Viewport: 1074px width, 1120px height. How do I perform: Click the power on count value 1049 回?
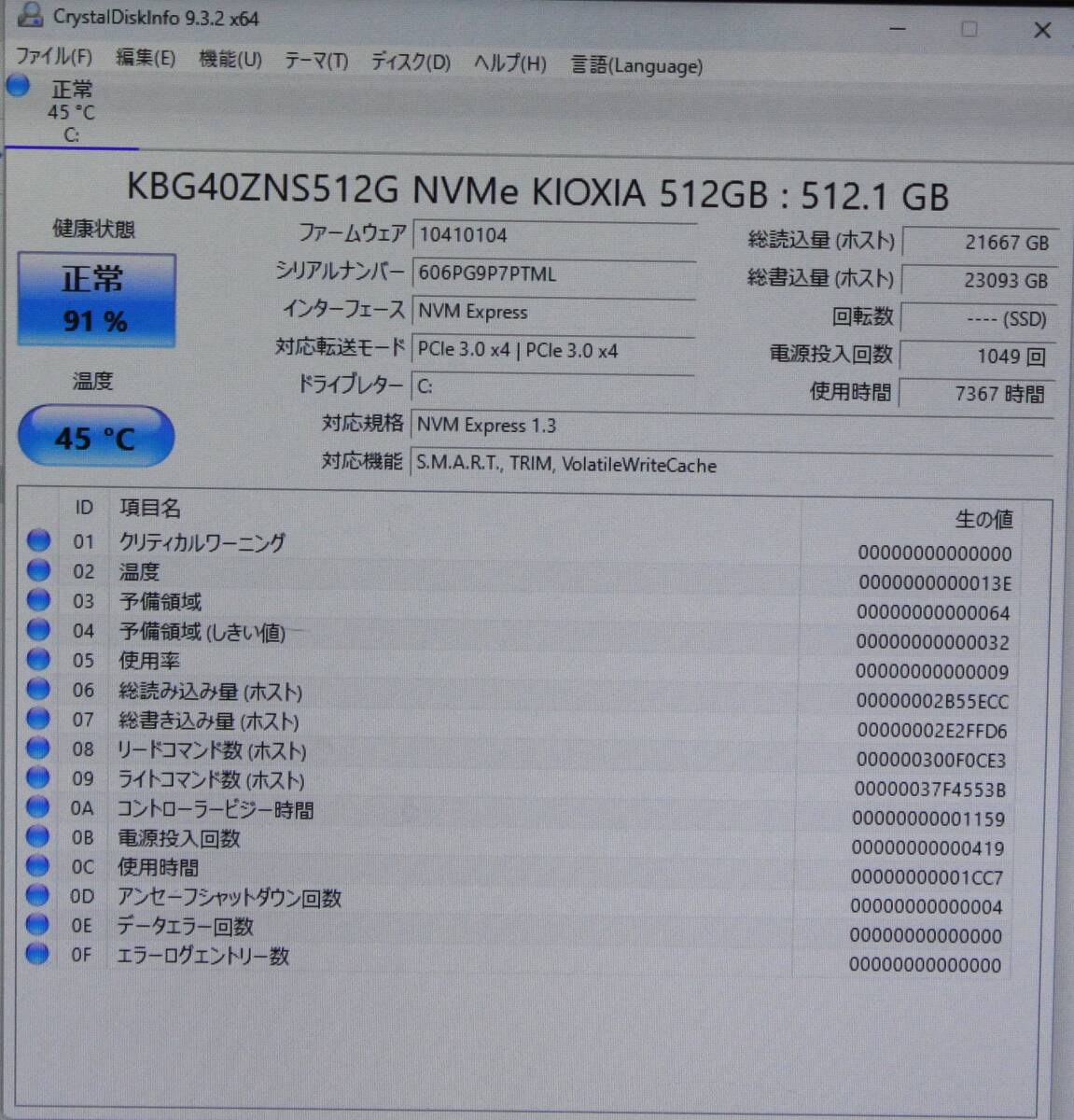tap(979, 357)
